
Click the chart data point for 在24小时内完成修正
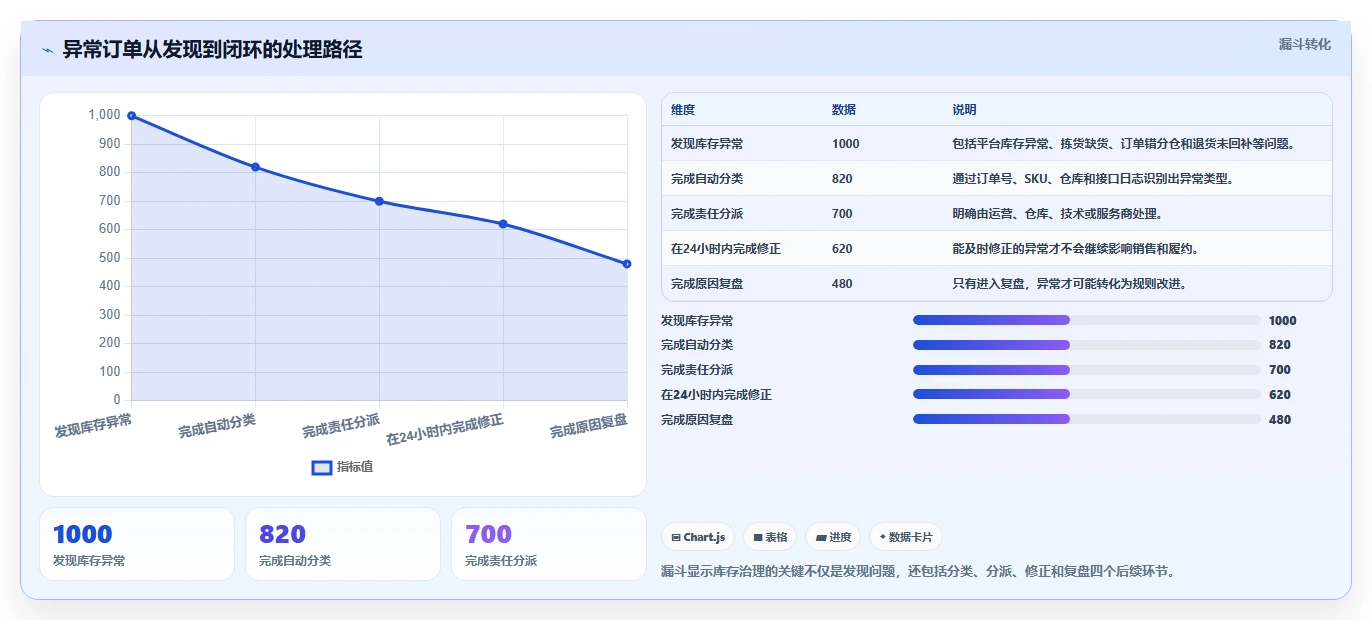[x=503, y=224]
